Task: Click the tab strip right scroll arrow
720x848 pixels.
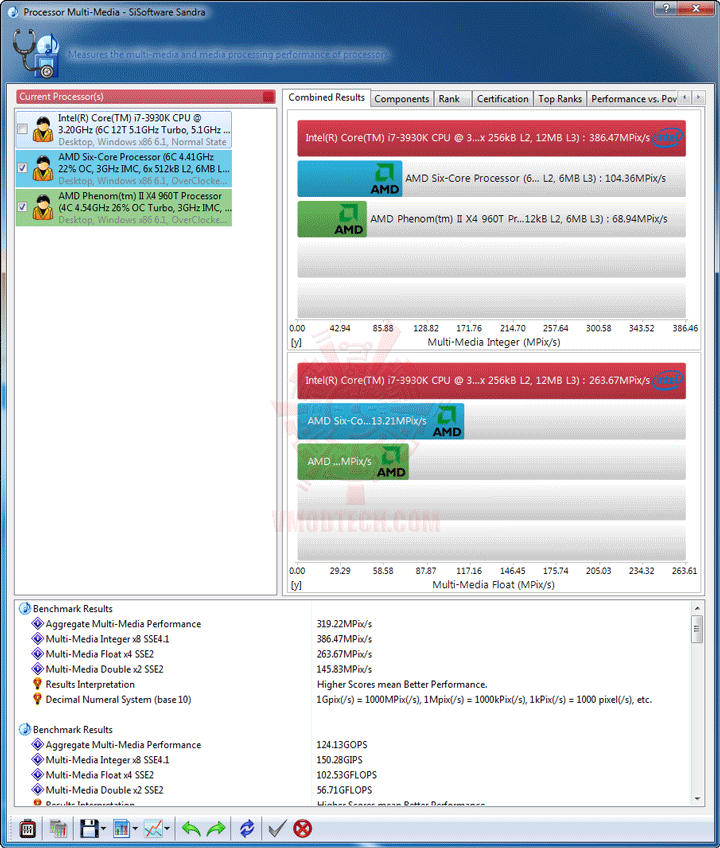Action: click(x=698, y=97)
